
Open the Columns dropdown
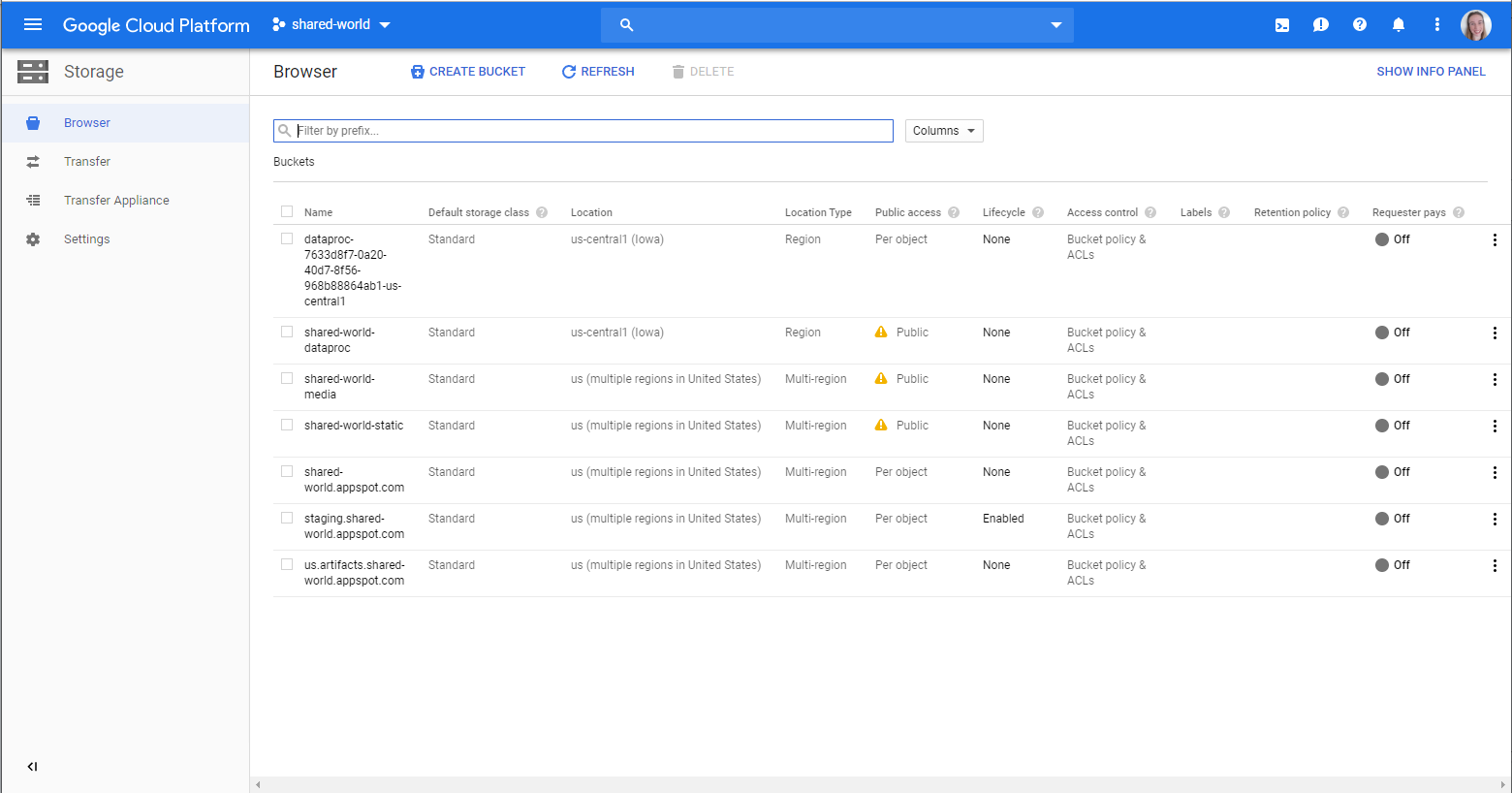pos(944,131)
